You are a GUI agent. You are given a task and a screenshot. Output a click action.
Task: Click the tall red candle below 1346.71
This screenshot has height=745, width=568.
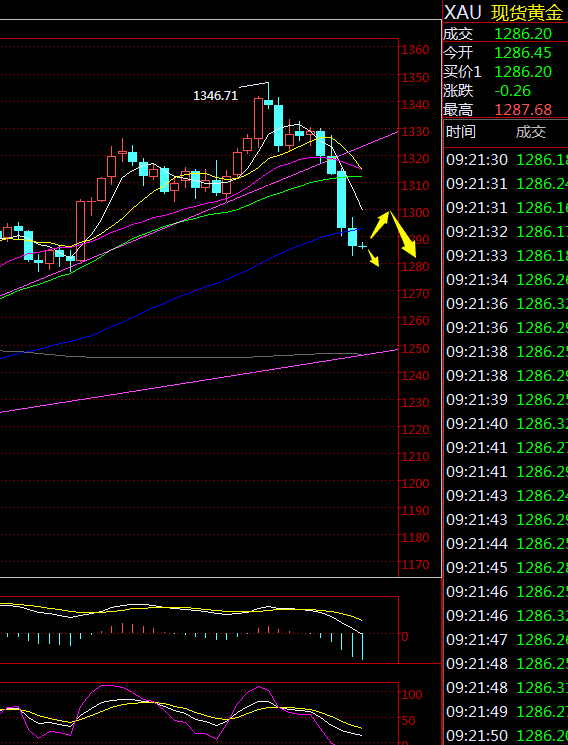point(259,121)
